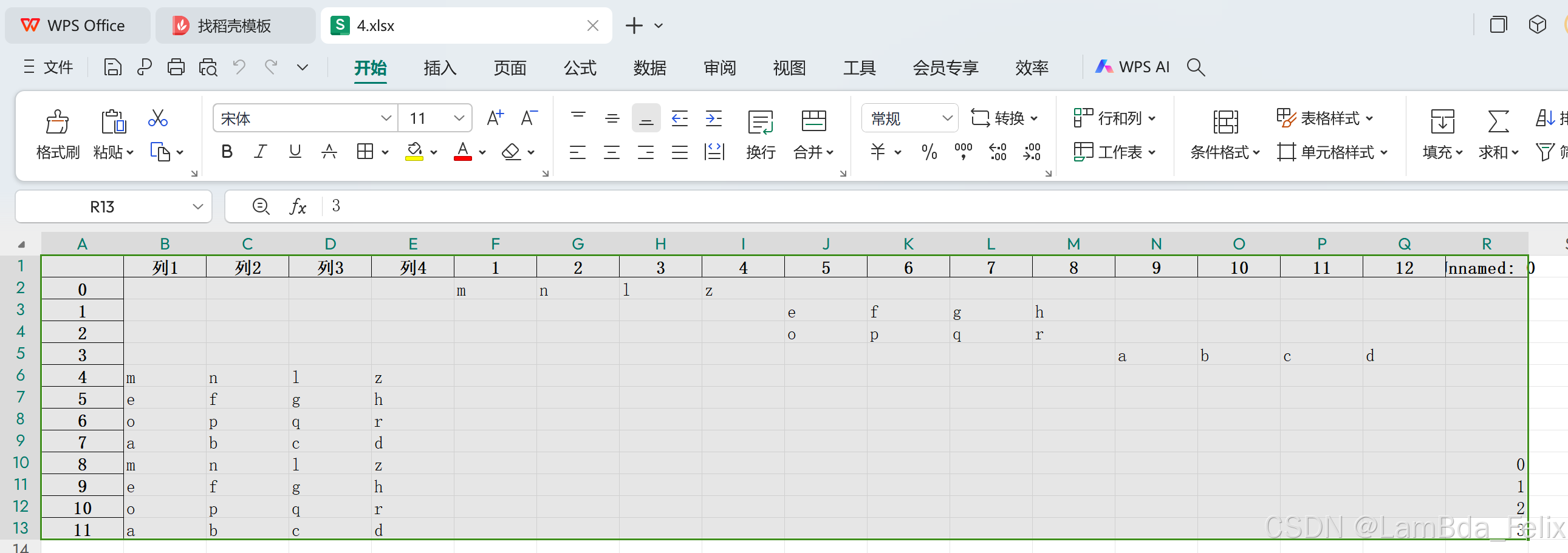The image size is (1568, 553).
Task: Open a new tab with plus button
Action: [634, 25]
